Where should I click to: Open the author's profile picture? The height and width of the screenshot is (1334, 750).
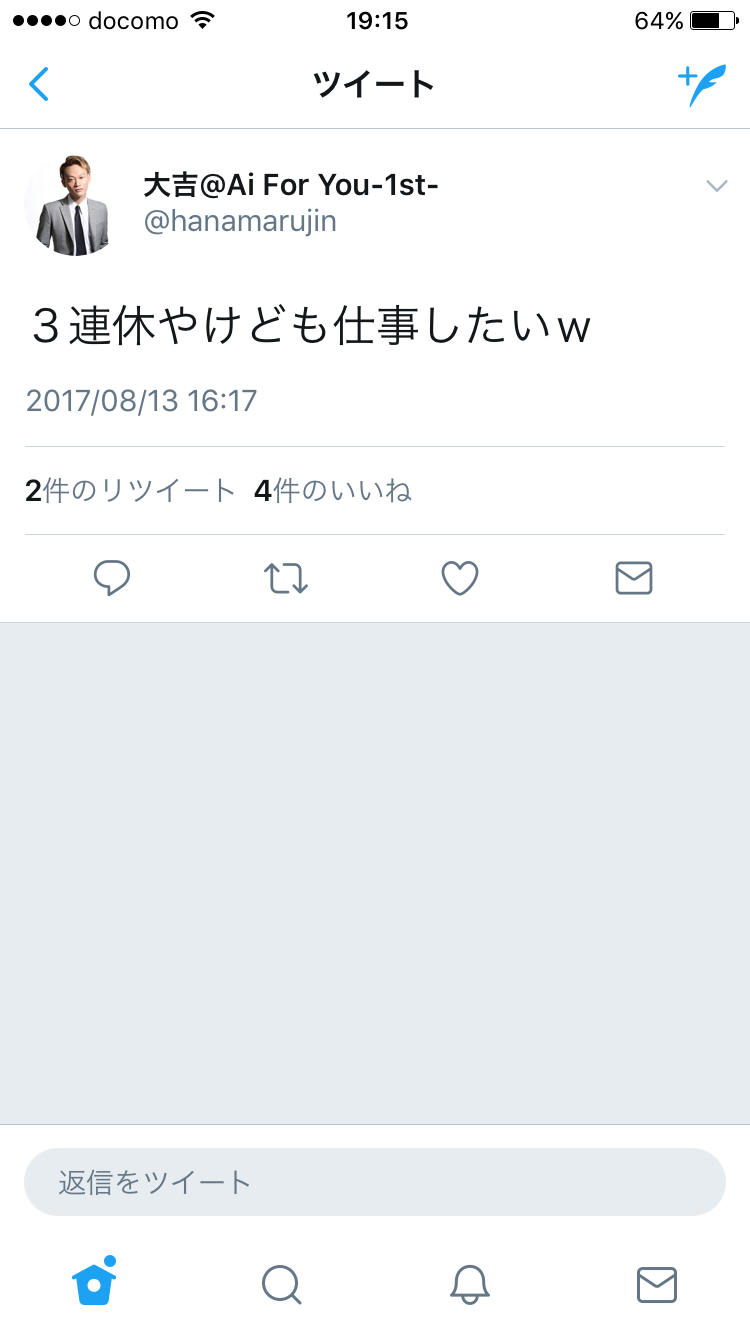(x=72, y=204)
